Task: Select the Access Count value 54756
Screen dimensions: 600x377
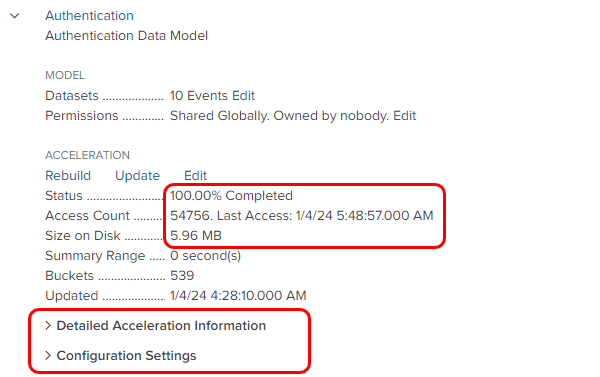Action: 190,215
